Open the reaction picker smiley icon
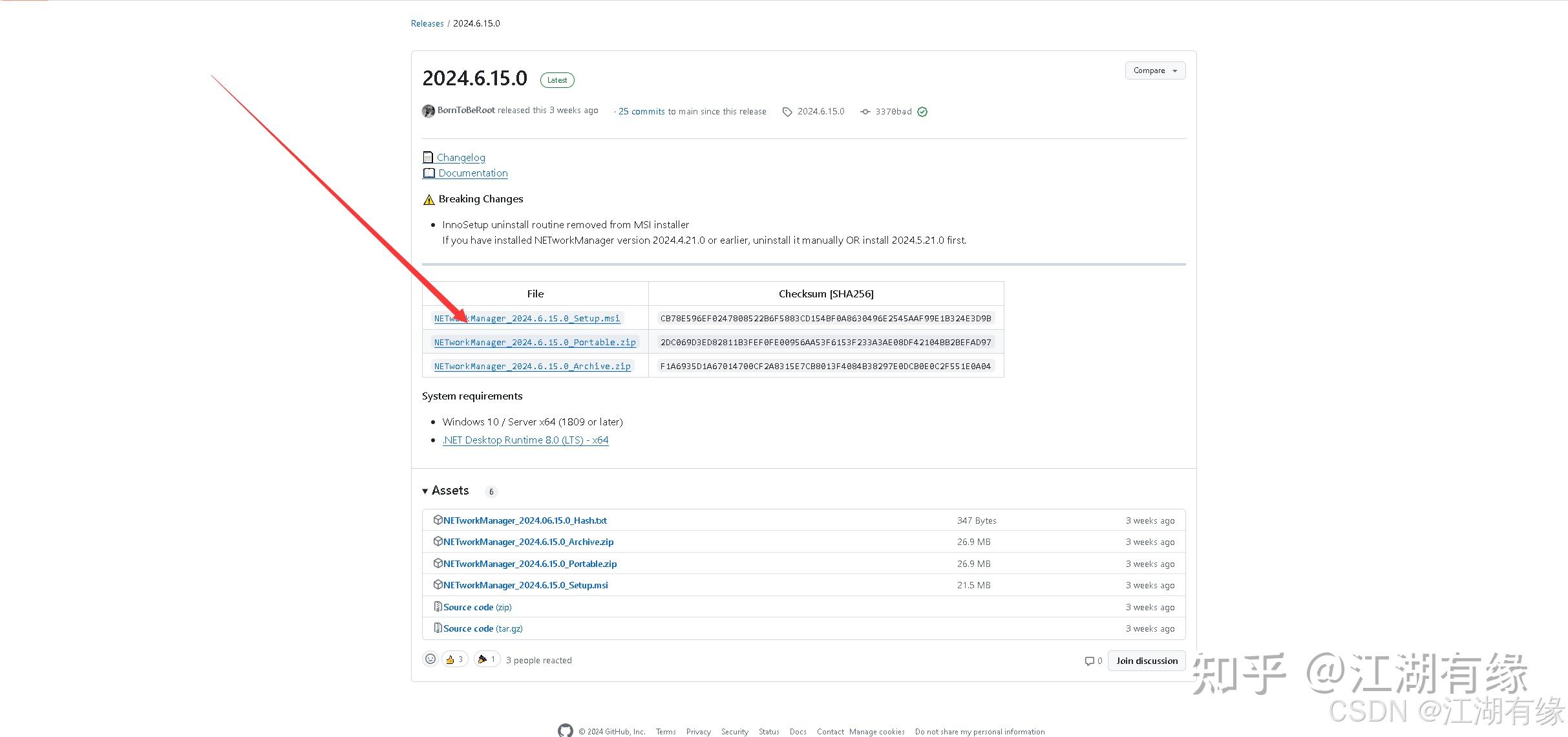Image resolution: width=1568 pixels, height=737 pixels. tap(430, 658)
